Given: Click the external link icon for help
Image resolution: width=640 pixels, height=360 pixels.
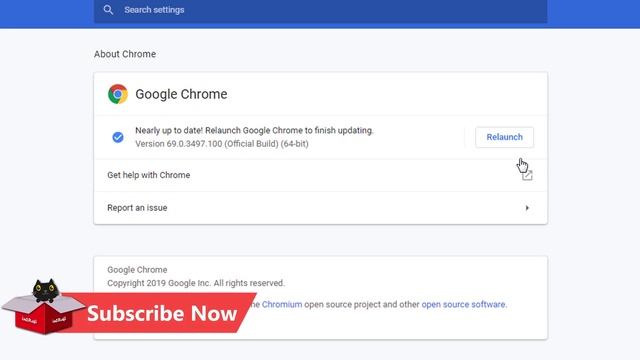Looking at the screenshot, I should [x=527, y=176].
